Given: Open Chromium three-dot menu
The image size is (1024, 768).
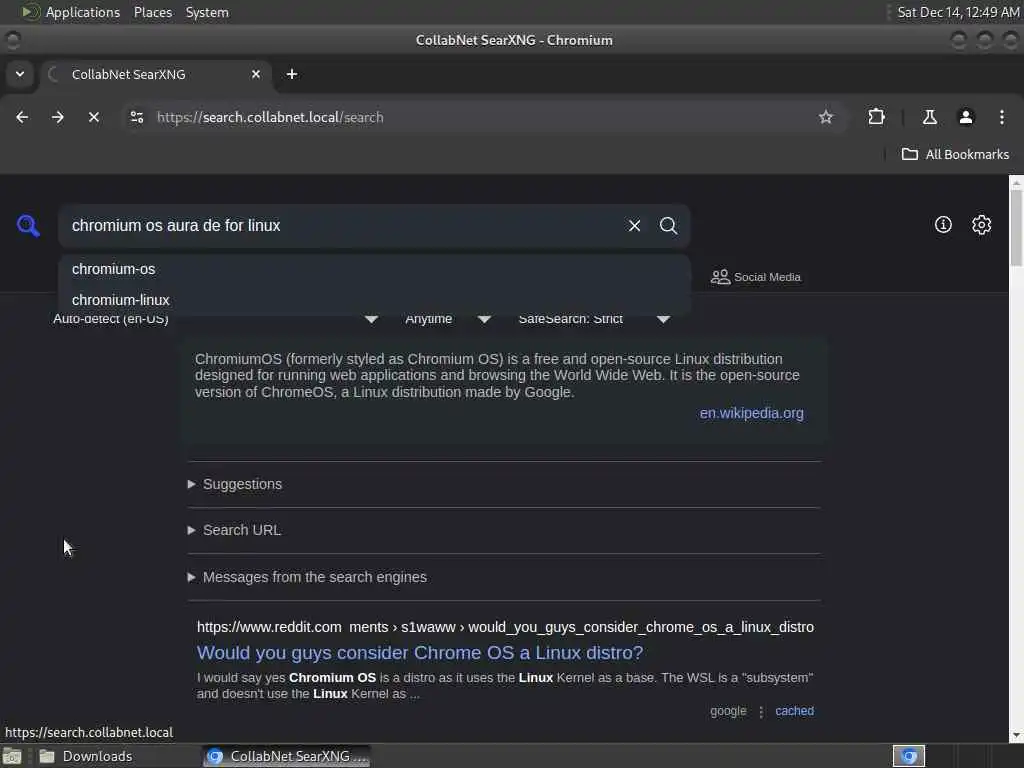Looking at the screenshot, I should coord(1002,118).
